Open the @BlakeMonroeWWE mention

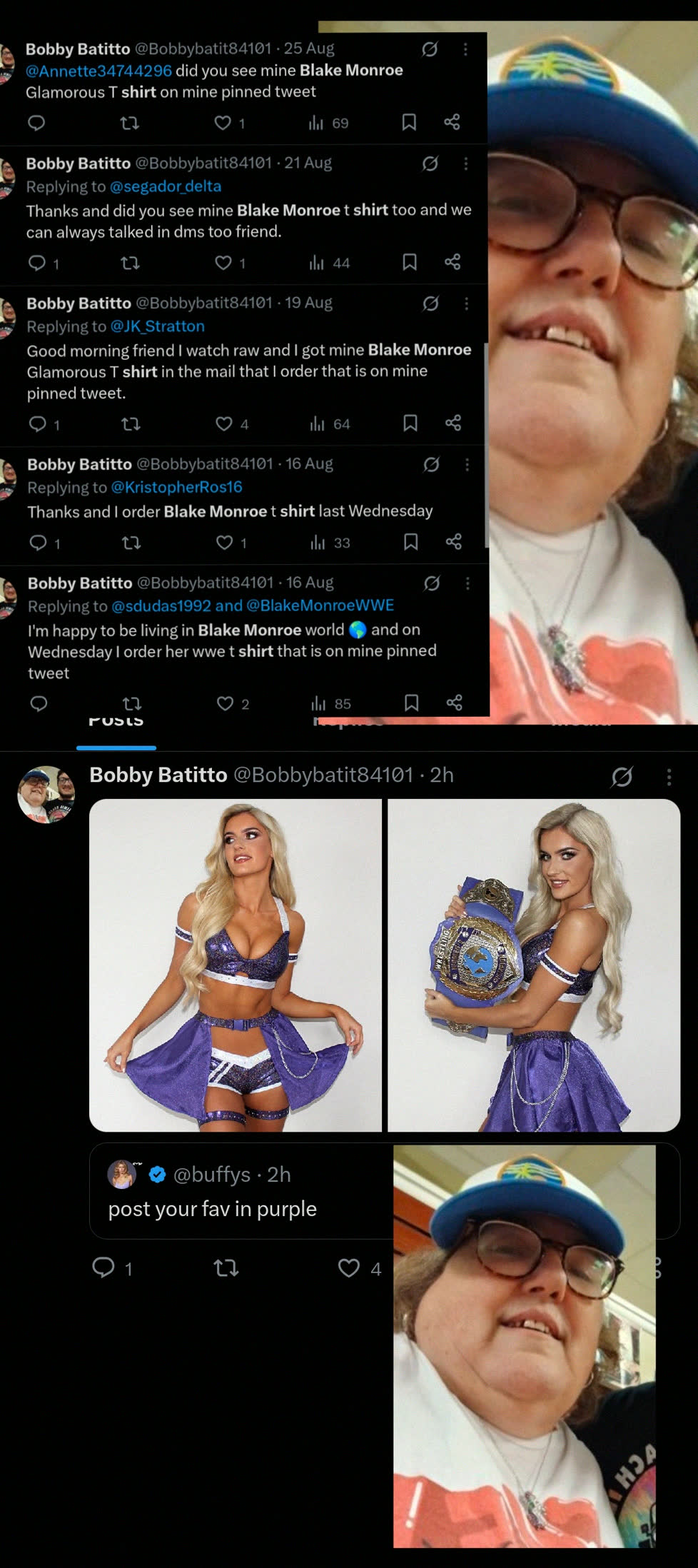point(320,605)
